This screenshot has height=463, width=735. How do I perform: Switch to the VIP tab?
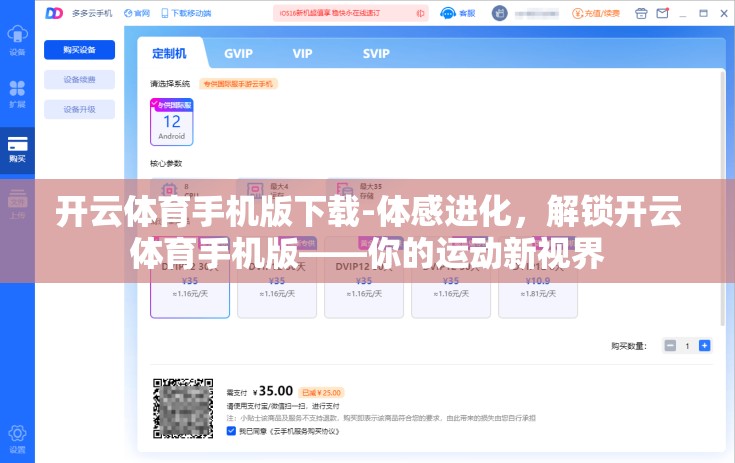302,53
